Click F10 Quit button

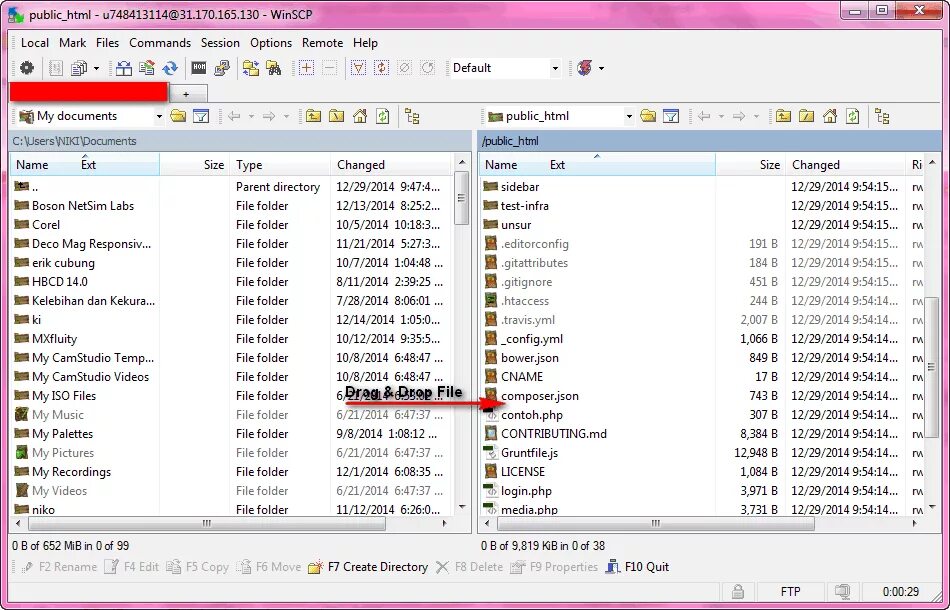click(x=637, y=567)
